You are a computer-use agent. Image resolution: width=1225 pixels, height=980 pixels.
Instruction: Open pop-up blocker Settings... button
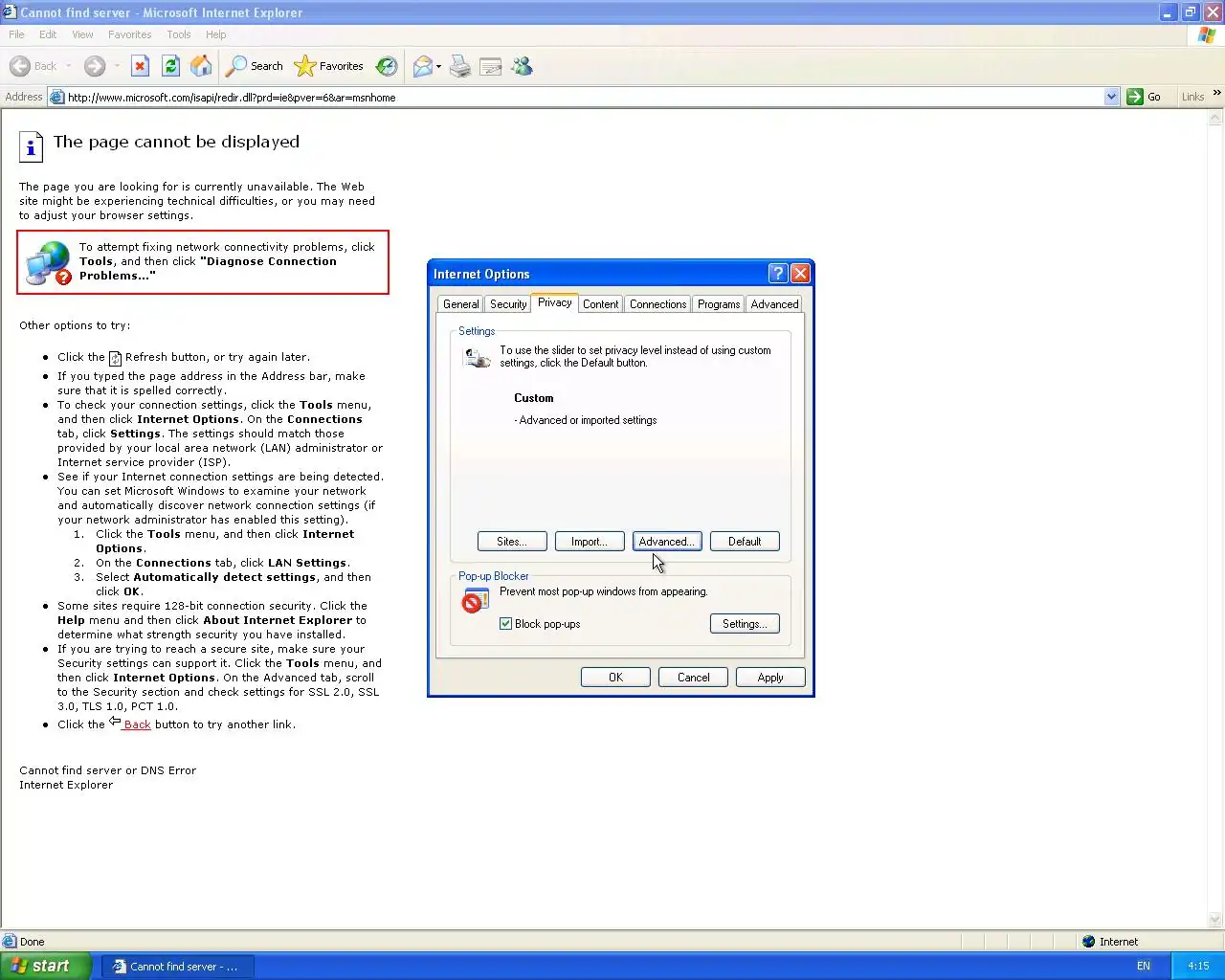pyautogui.click(x=745, y=624)
